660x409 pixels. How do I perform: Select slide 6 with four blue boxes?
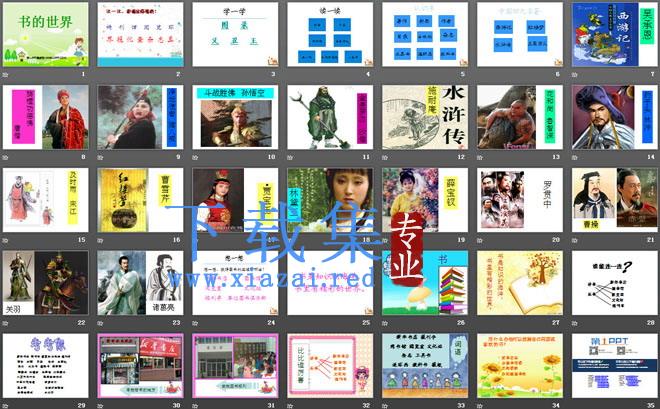[x=520, y=35]
